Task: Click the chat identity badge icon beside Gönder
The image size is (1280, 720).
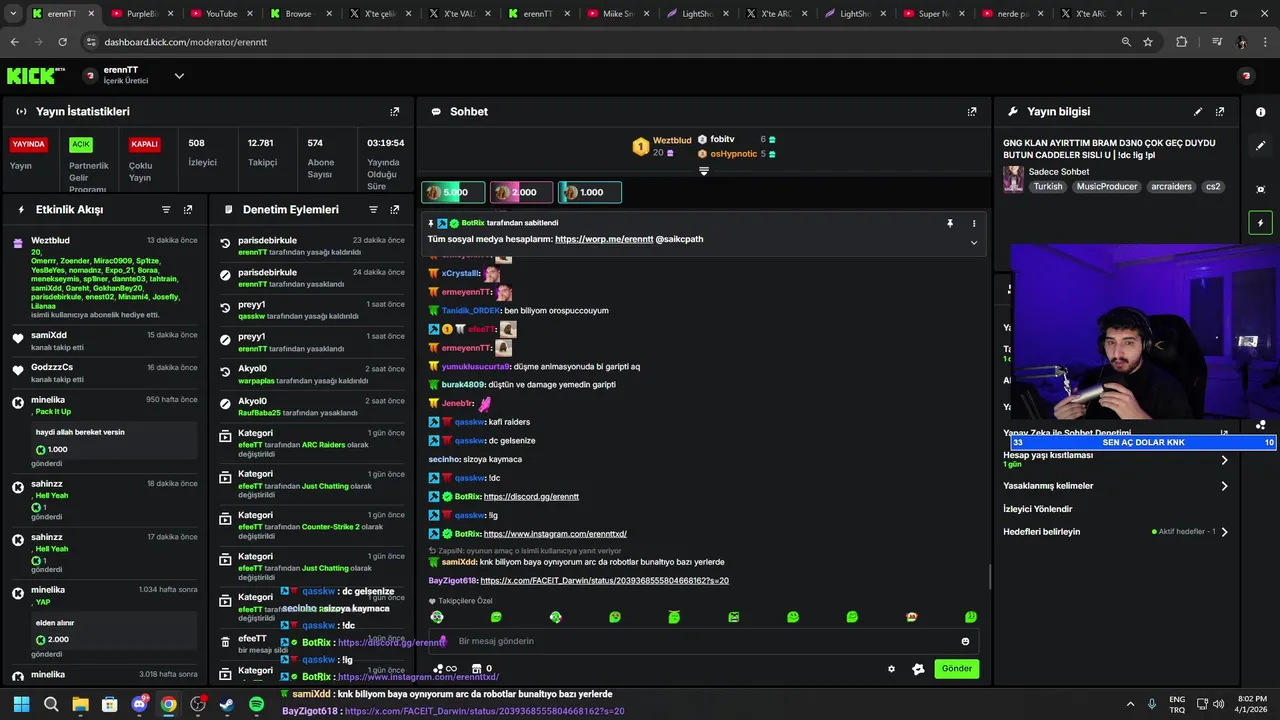Action: (x=918, y=669)
